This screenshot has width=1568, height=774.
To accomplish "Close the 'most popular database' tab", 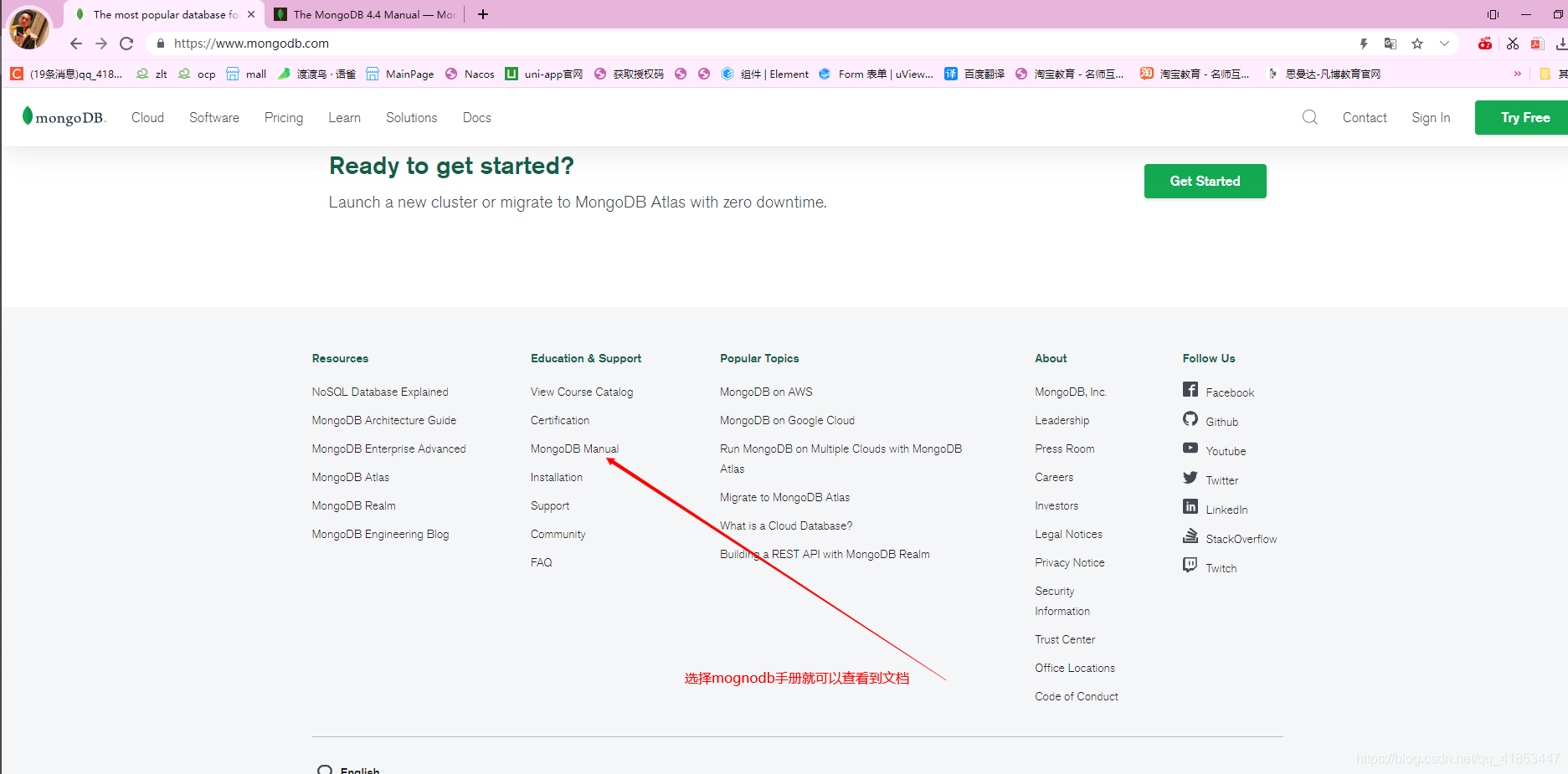I will coord(251,14).
